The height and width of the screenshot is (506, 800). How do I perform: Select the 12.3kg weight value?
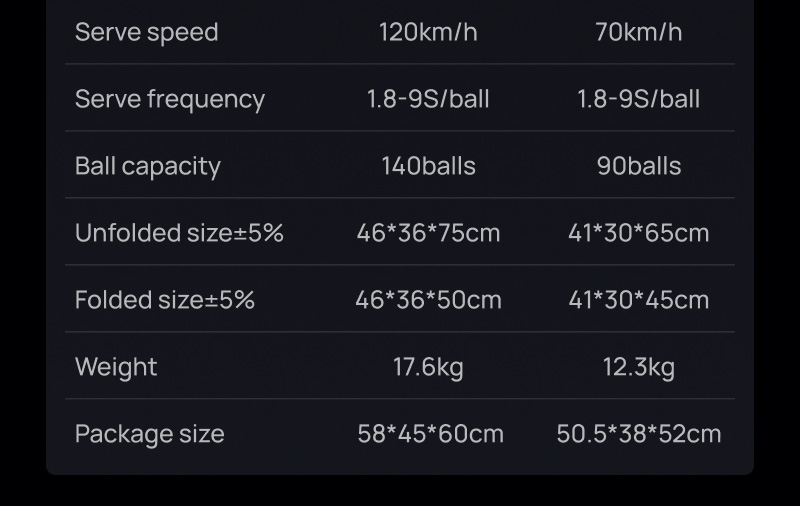click(638, 367)
